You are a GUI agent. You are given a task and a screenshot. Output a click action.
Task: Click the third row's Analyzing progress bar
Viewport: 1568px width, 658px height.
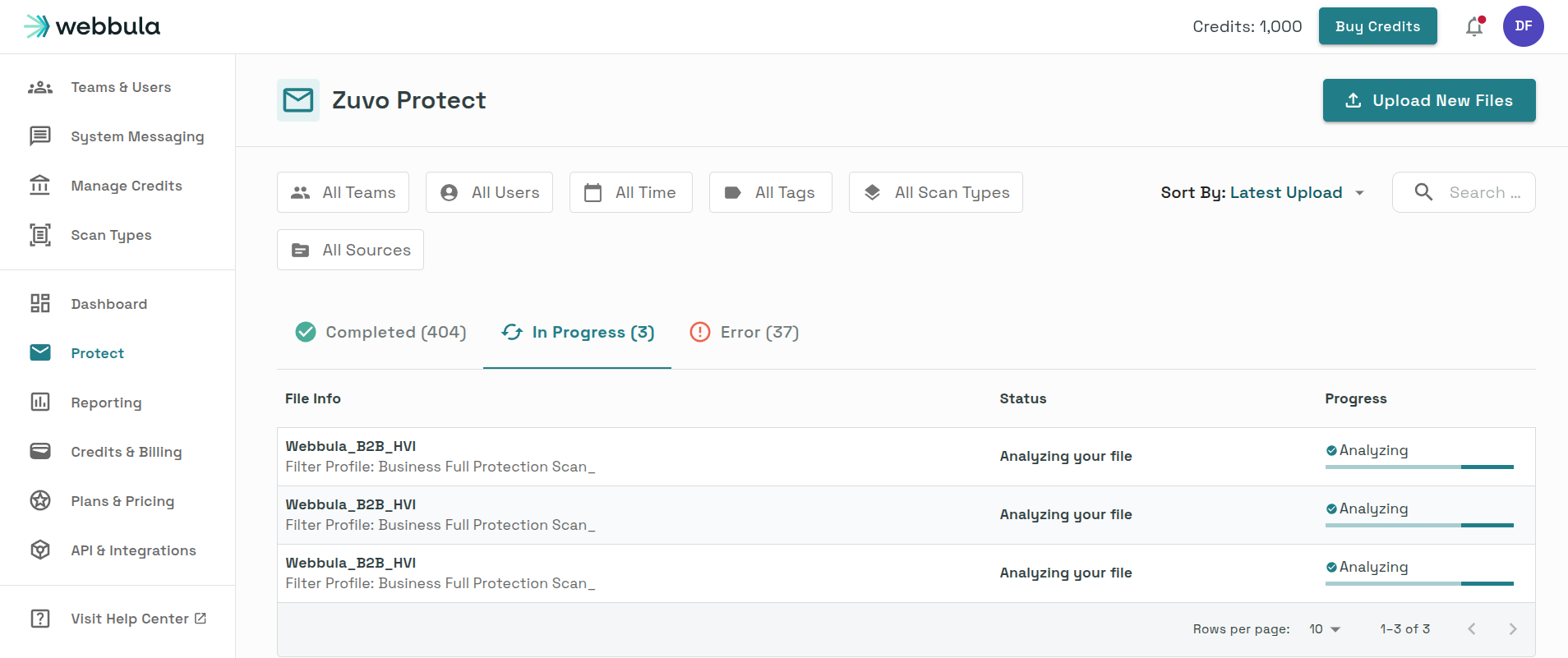(1419, 583)
